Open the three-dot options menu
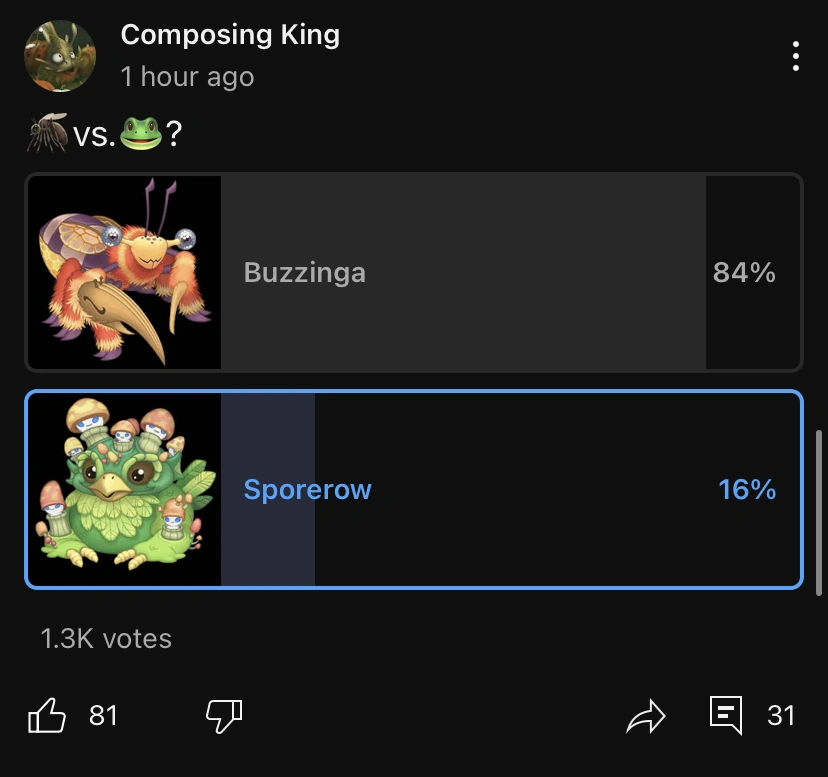 pos(795,57)
